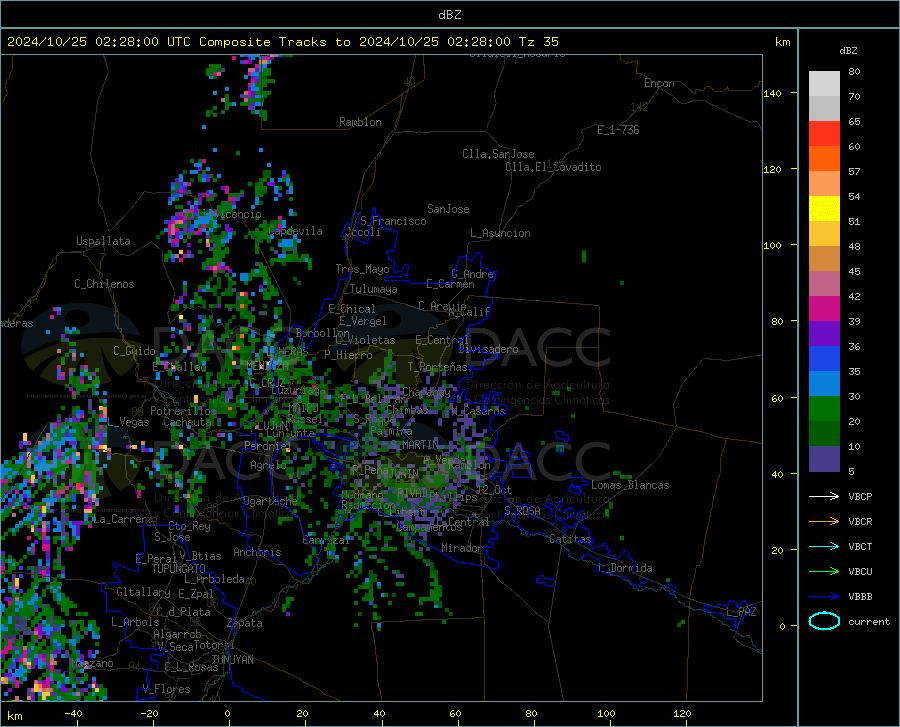Click the 'SanJose' place label
Viewport: 900px width, 727px height.
coord(448,209)
